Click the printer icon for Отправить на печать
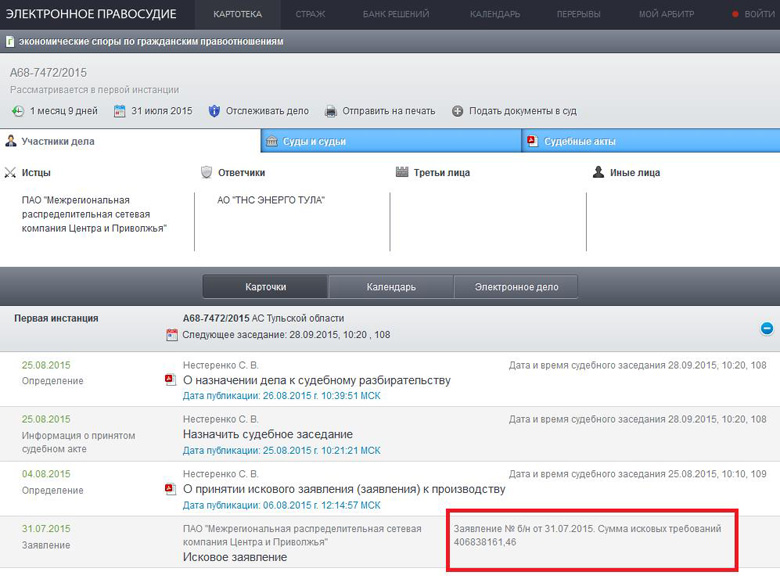Viewport: 780px width, 579px height. [331, 111]
